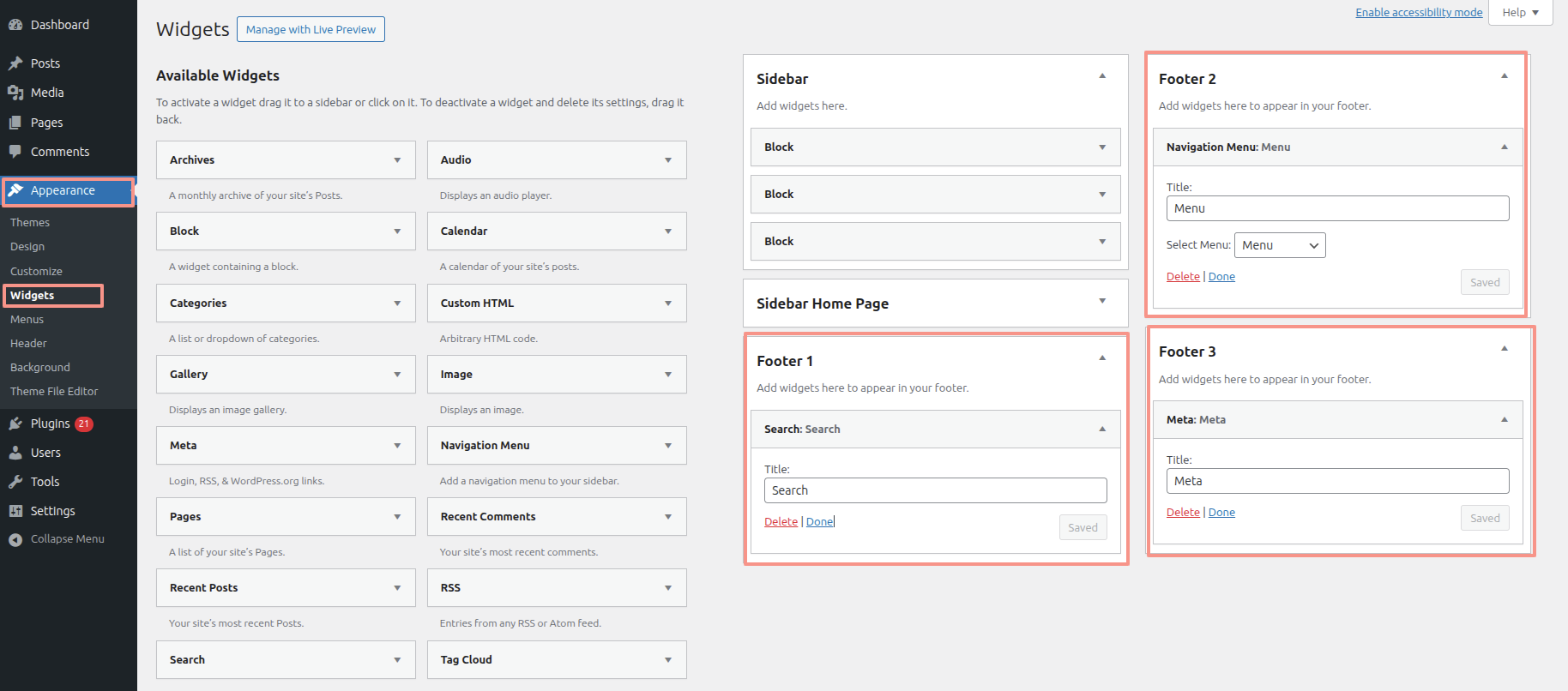This screenshot has width=1568, height=691.
Task: Click Manage with Live Preview button
Action: tap(311, 29)
